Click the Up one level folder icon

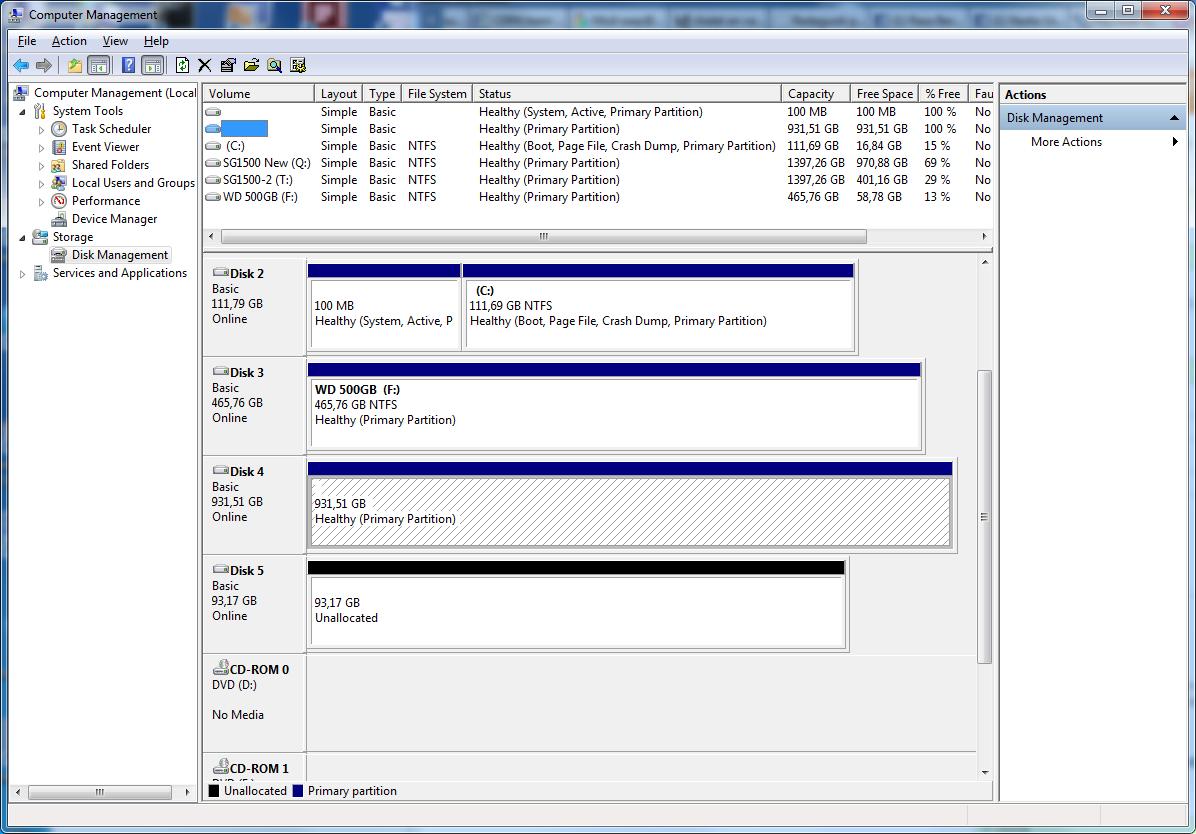[74, 66]
